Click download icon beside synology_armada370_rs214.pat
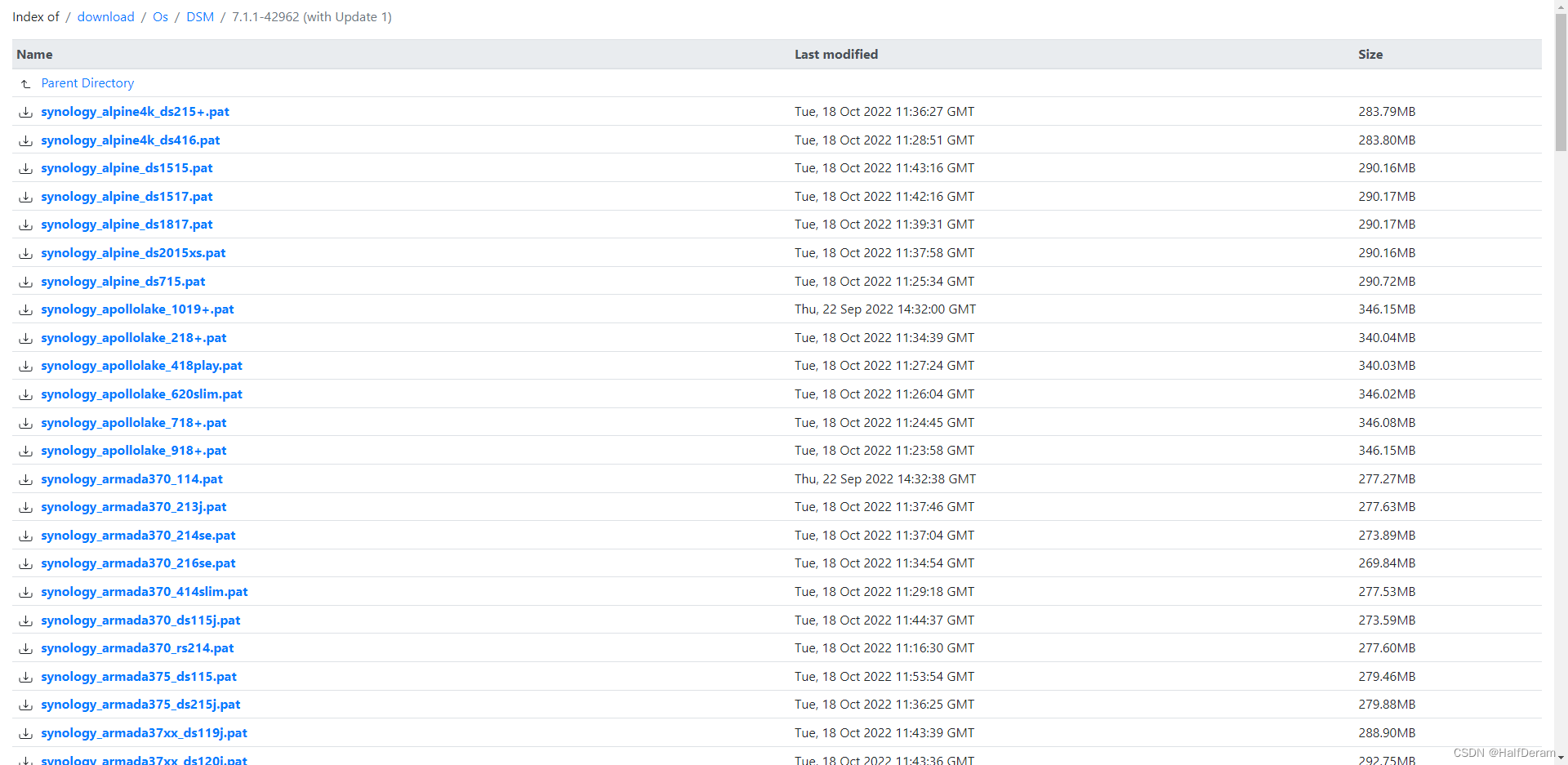 click(26, 648)
